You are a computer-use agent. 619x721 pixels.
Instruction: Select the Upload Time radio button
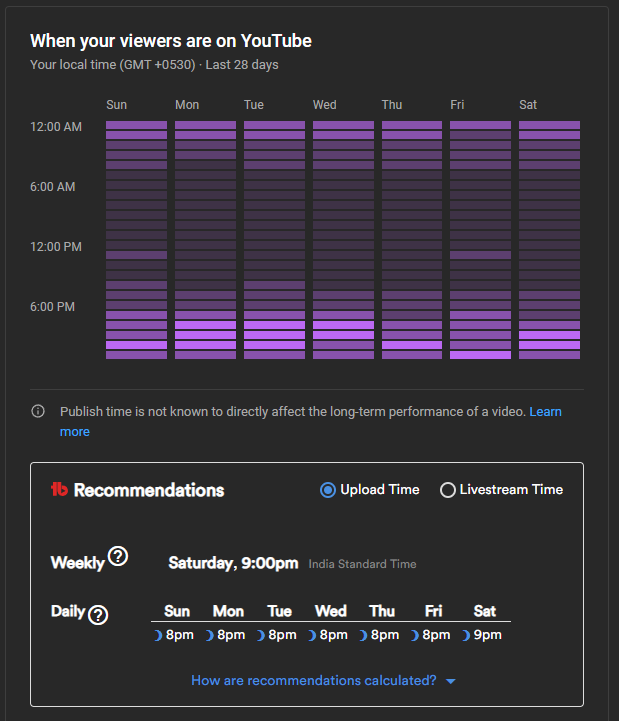[328, 490]
